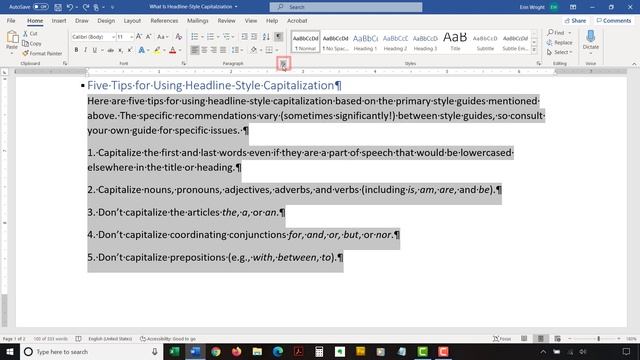Sort the selected paragraphs
This screenshot has height=360, width=640.
tap(266, 37)
